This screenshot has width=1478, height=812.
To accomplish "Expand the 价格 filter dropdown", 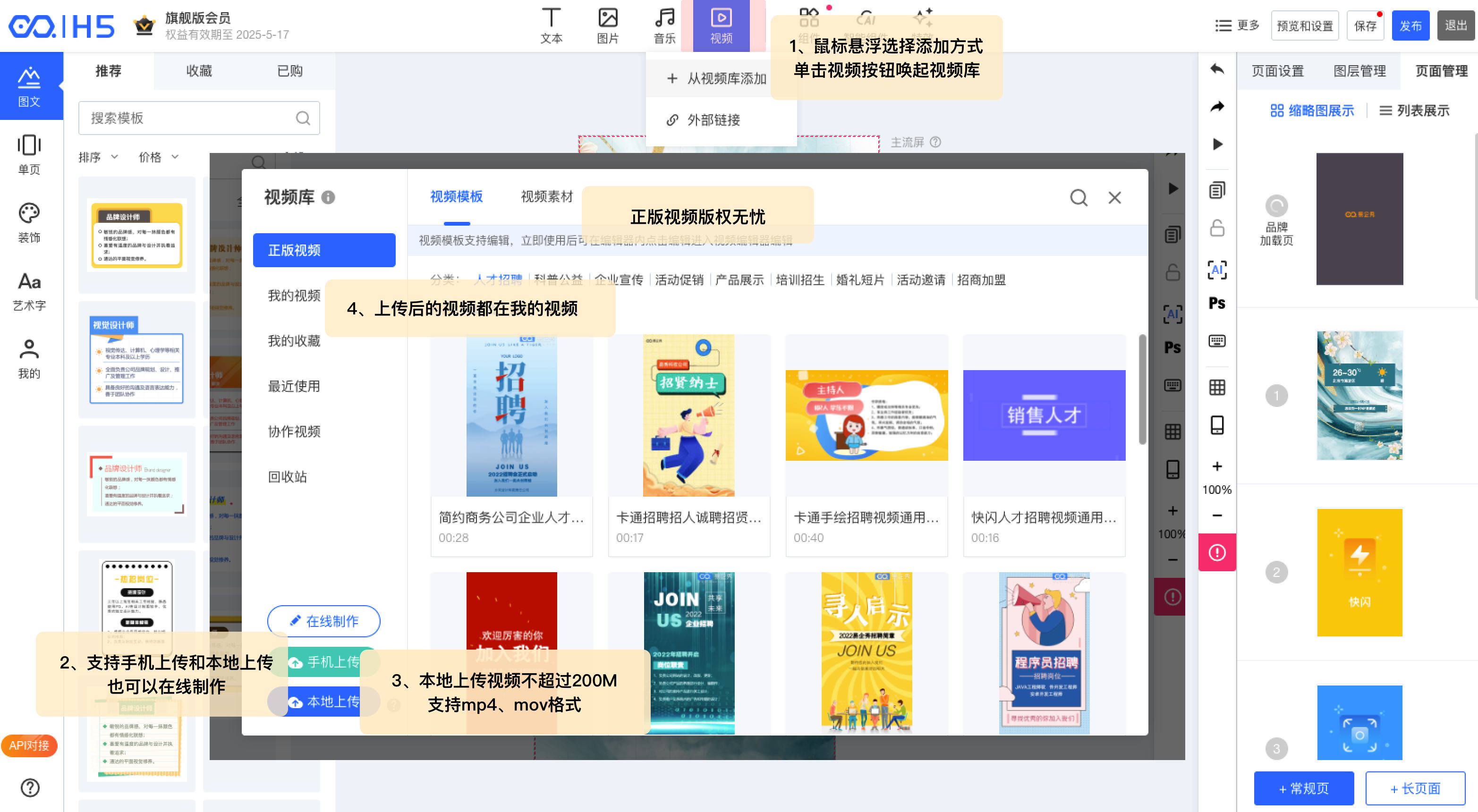I will pos(158,157).
